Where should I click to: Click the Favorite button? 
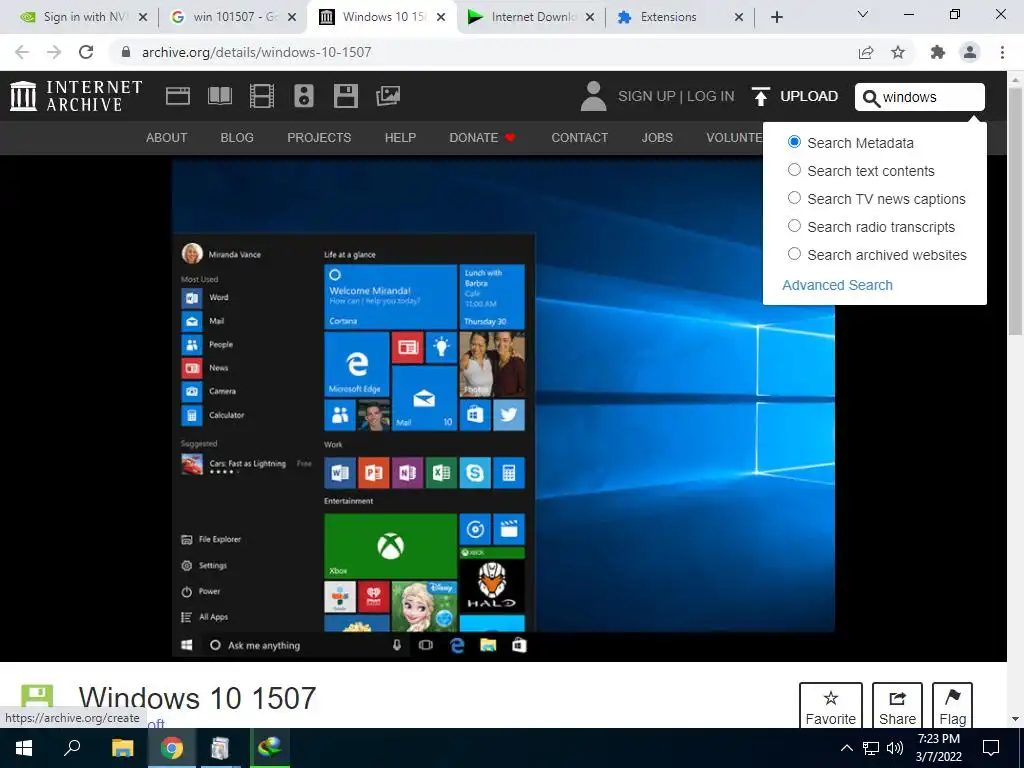coord(831,707)
